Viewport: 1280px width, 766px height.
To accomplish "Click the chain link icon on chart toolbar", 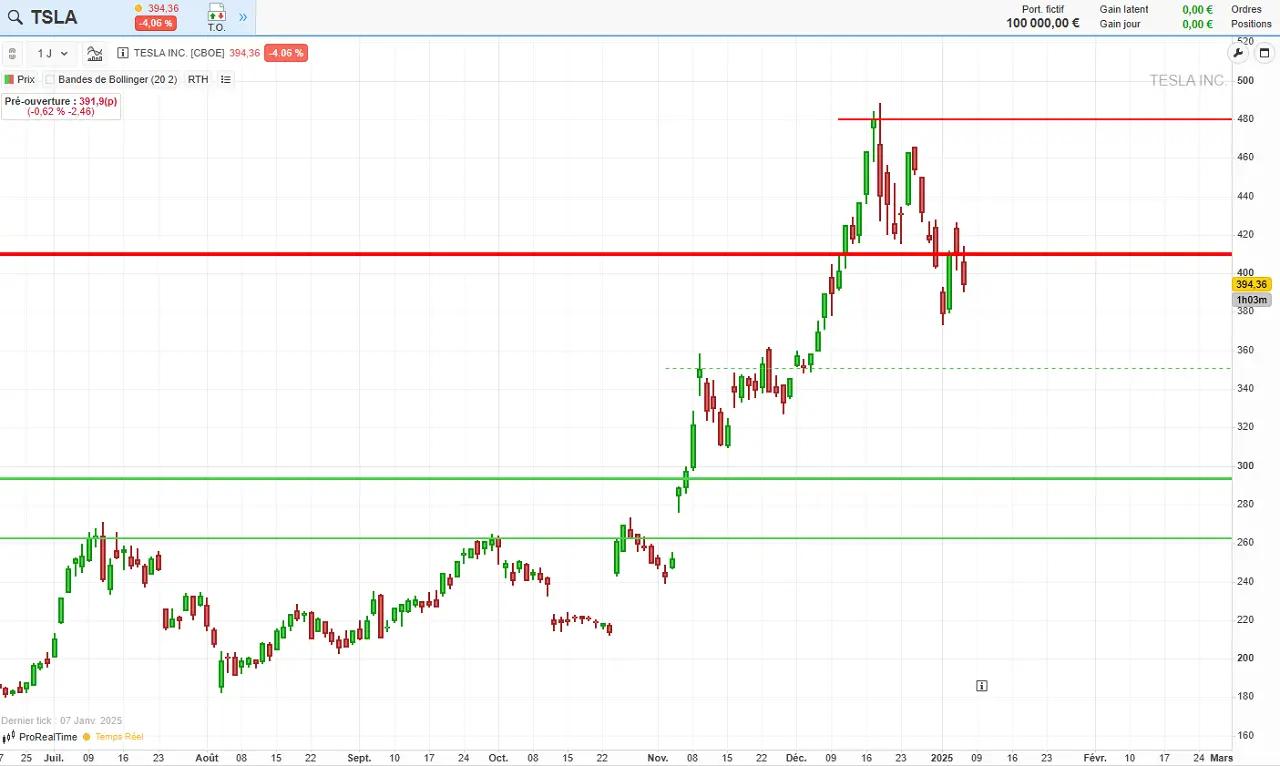I will [12, 53].
